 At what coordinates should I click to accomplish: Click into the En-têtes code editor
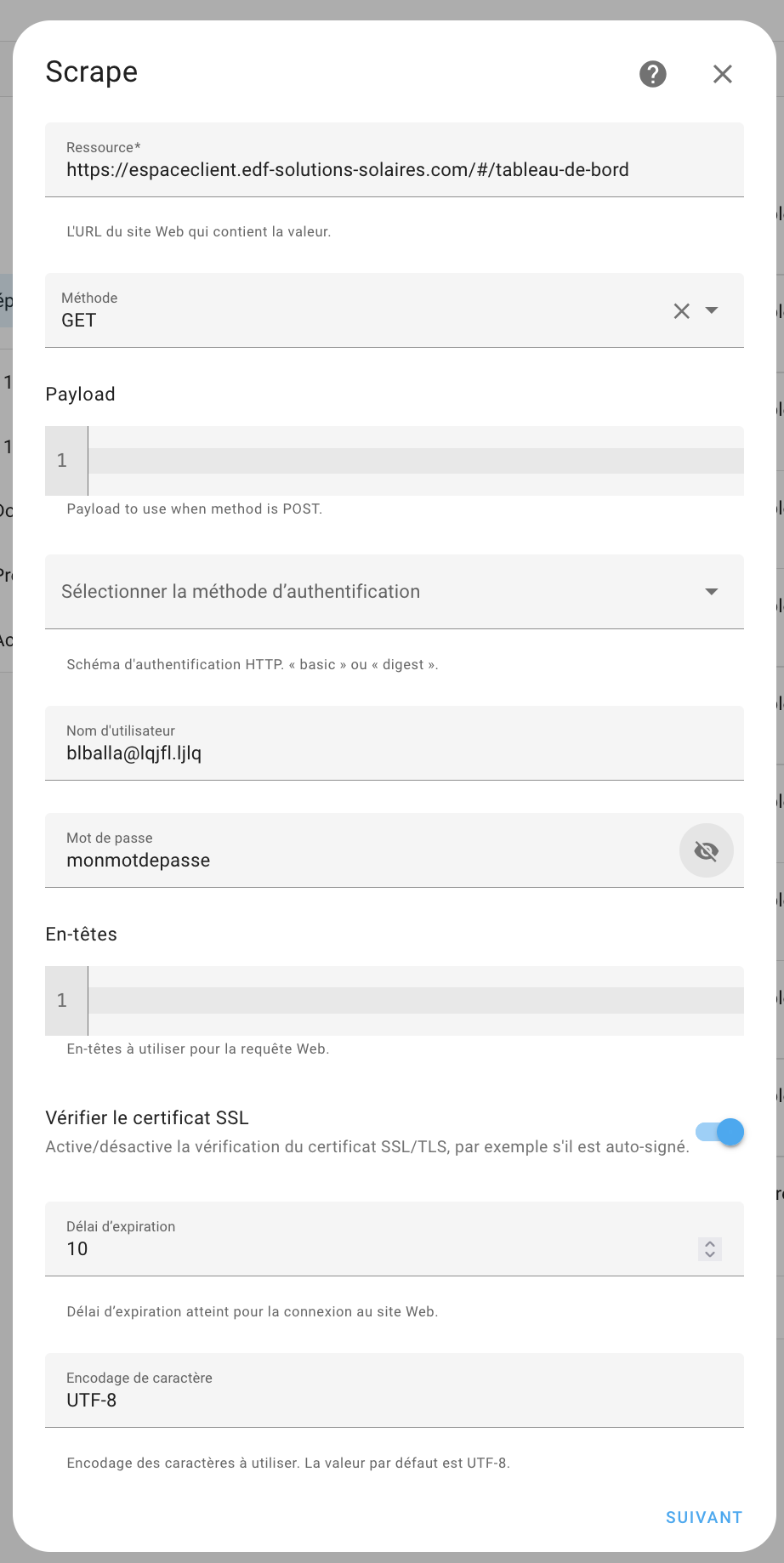point(416,1000)
